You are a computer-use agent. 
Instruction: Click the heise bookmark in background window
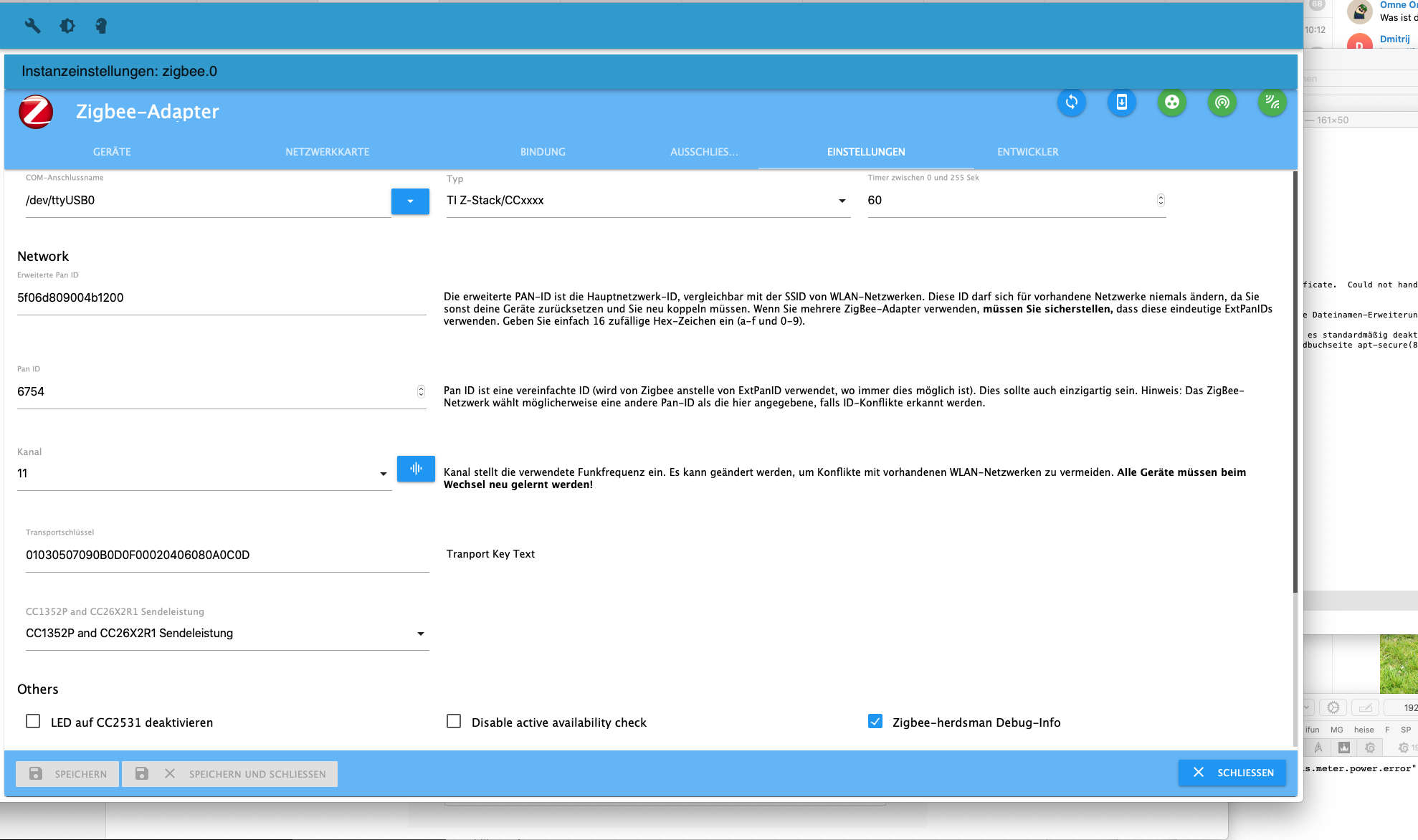coord(1364,730)
